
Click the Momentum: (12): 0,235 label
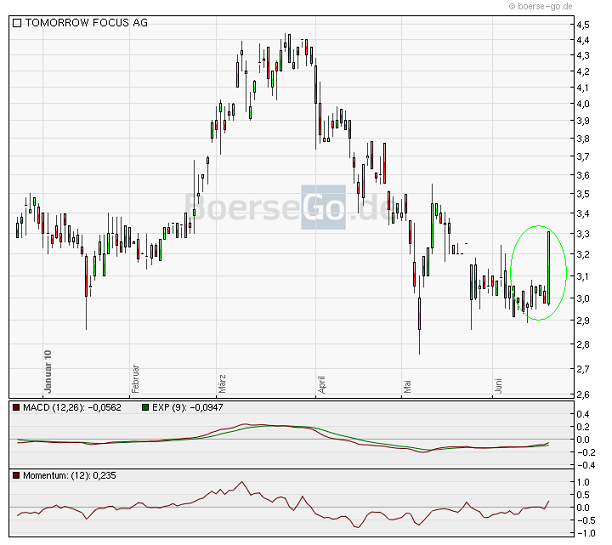pyautogui.click(x=69, y=476)
